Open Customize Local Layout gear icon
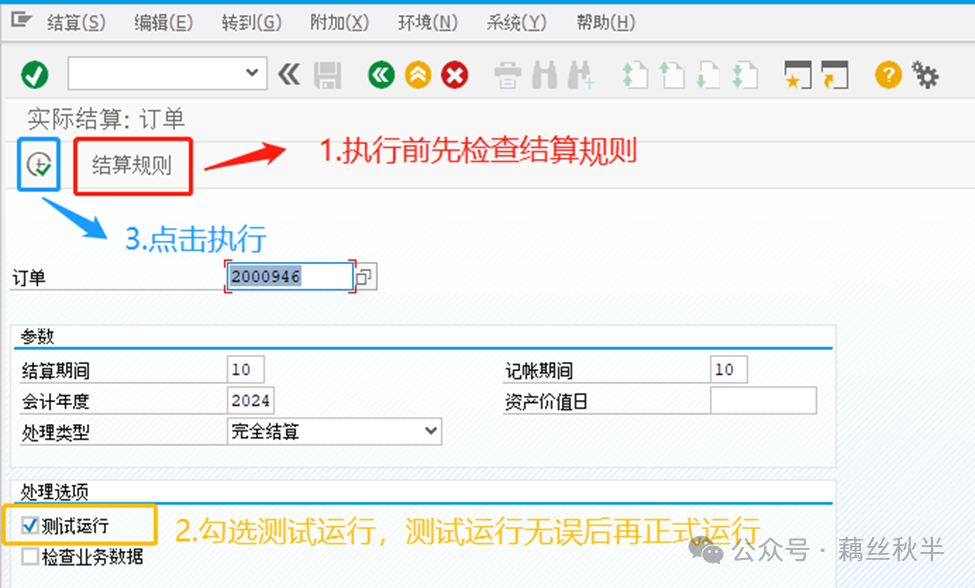975x588 pixels. (x=925, y=75)
